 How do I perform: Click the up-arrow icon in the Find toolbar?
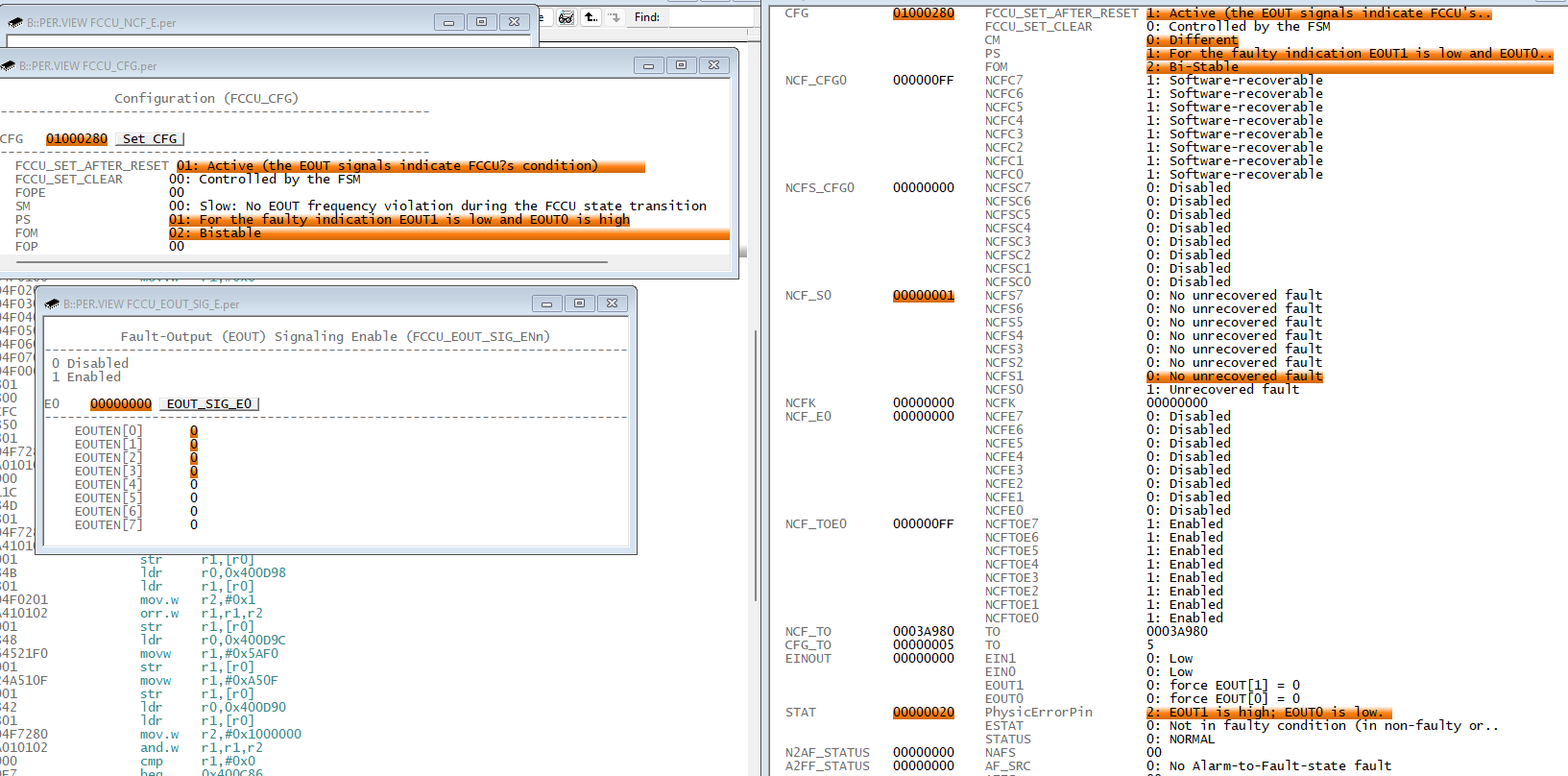[x=591, y=17]
